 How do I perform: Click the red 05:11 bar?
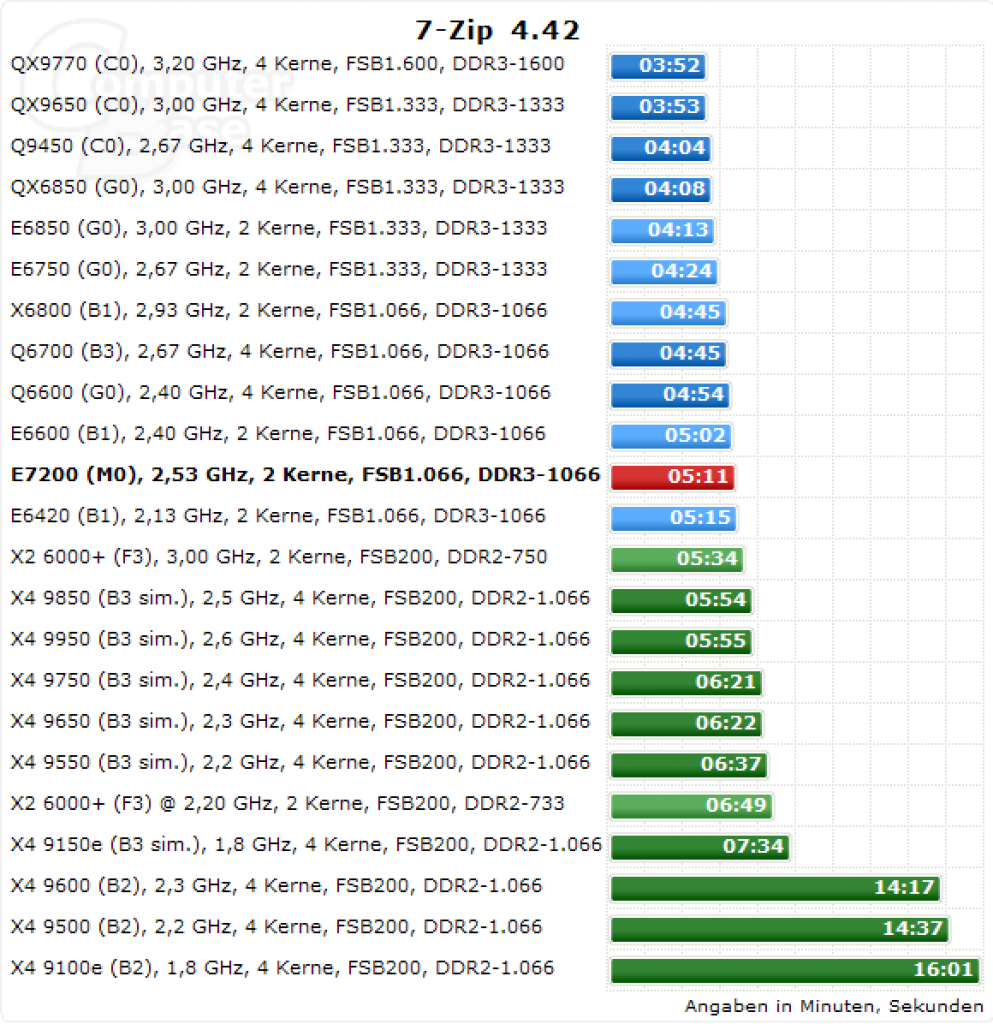click(x=673, y=477)
